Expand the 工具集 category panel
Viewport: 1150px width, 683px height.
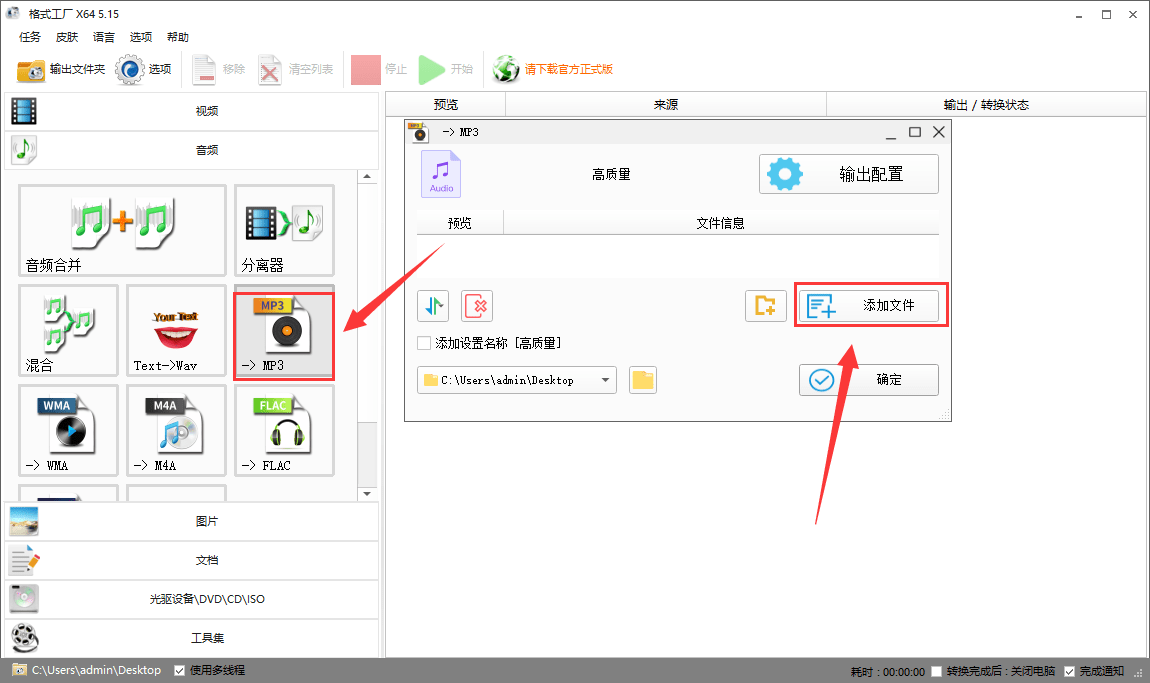pyautogui.click(x=193, y=637)
